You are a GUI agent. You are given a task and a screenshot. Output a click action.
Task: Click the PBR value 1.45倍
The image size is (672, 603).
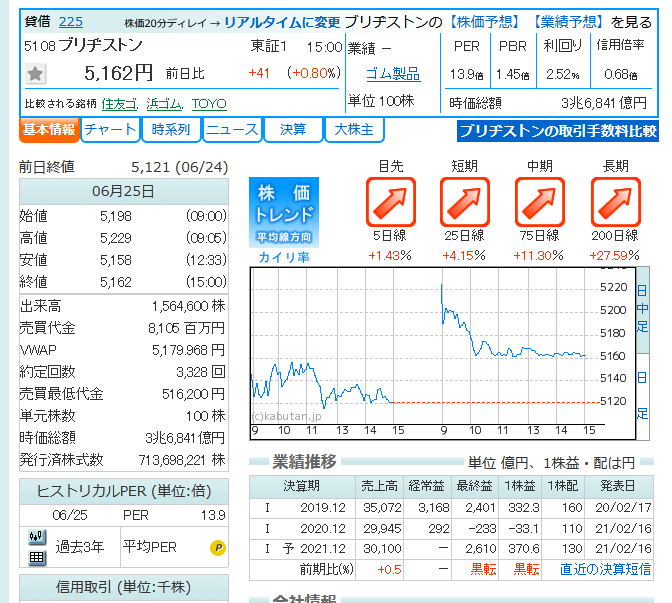point(512,75)
